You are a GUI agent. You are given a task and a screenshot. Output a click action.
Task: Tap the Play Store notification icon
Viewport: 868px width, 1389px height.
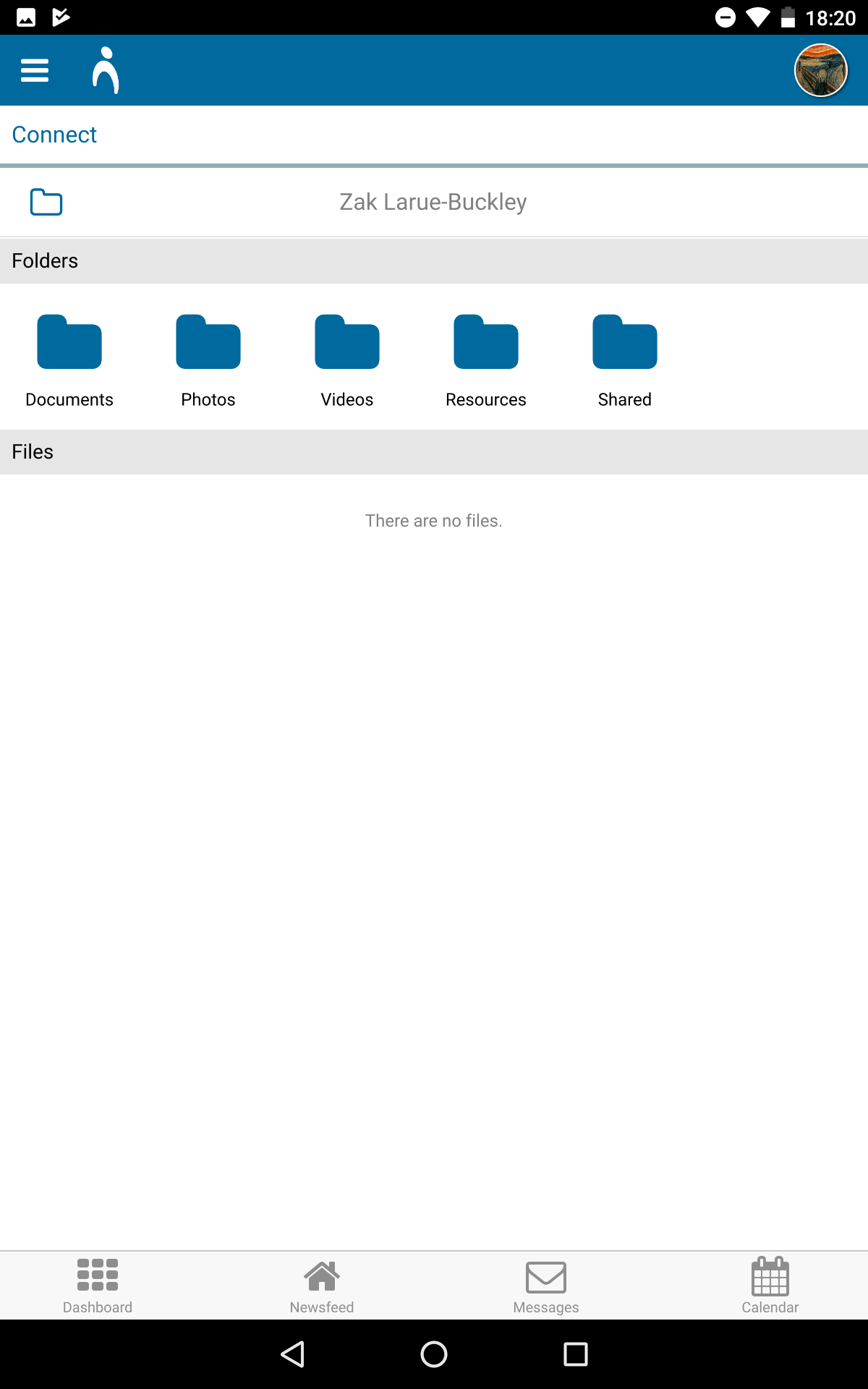point(61,17)
